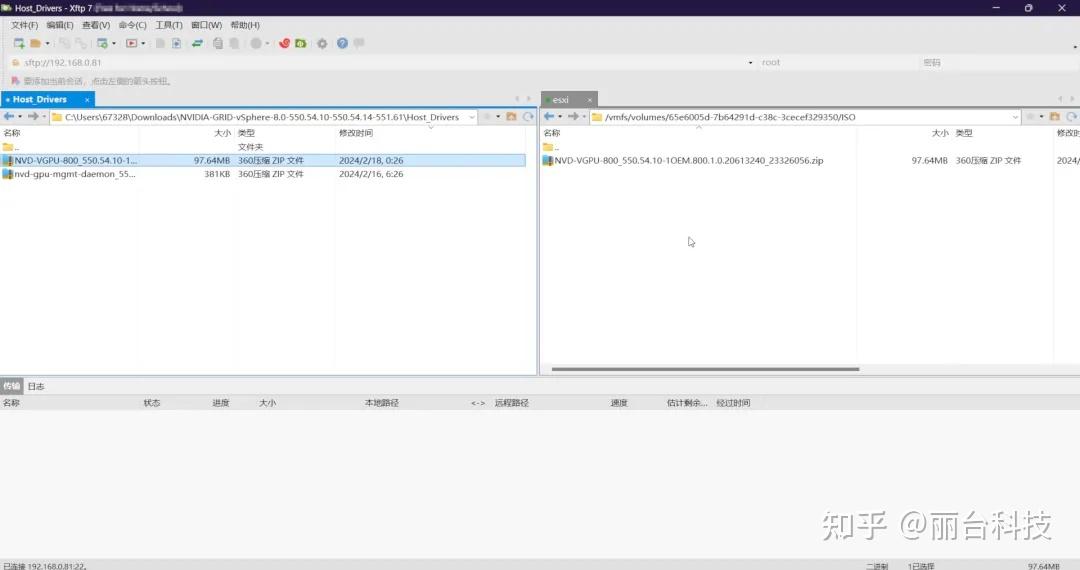Click the remote pane horizontal scrollbar
Viewport: 1080px width, 570px height.
point(705,369)
